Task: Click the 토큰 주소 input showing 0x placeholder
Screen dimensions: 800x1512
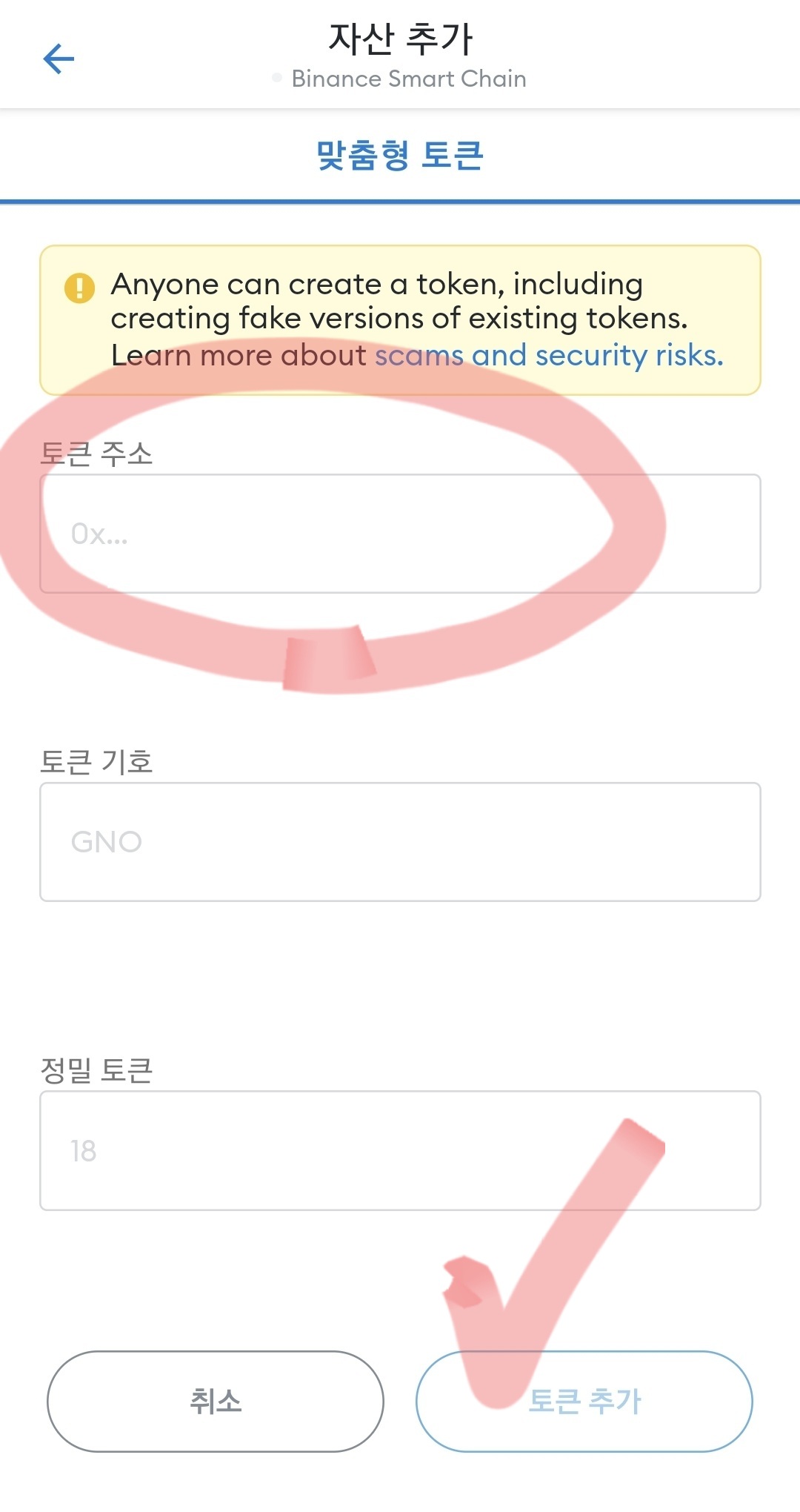Action: click(400, 534)
